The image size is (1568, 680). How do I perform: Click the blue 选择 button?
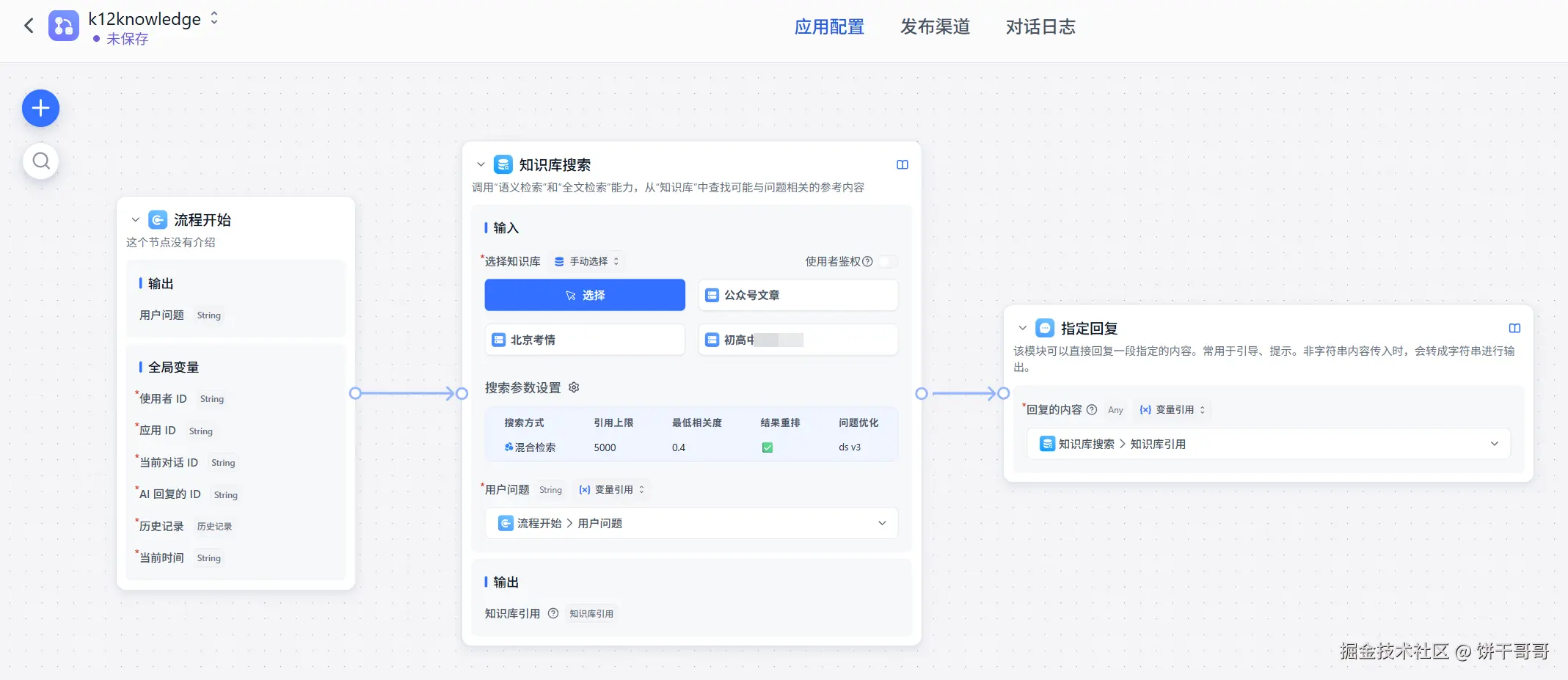[585, 295]
